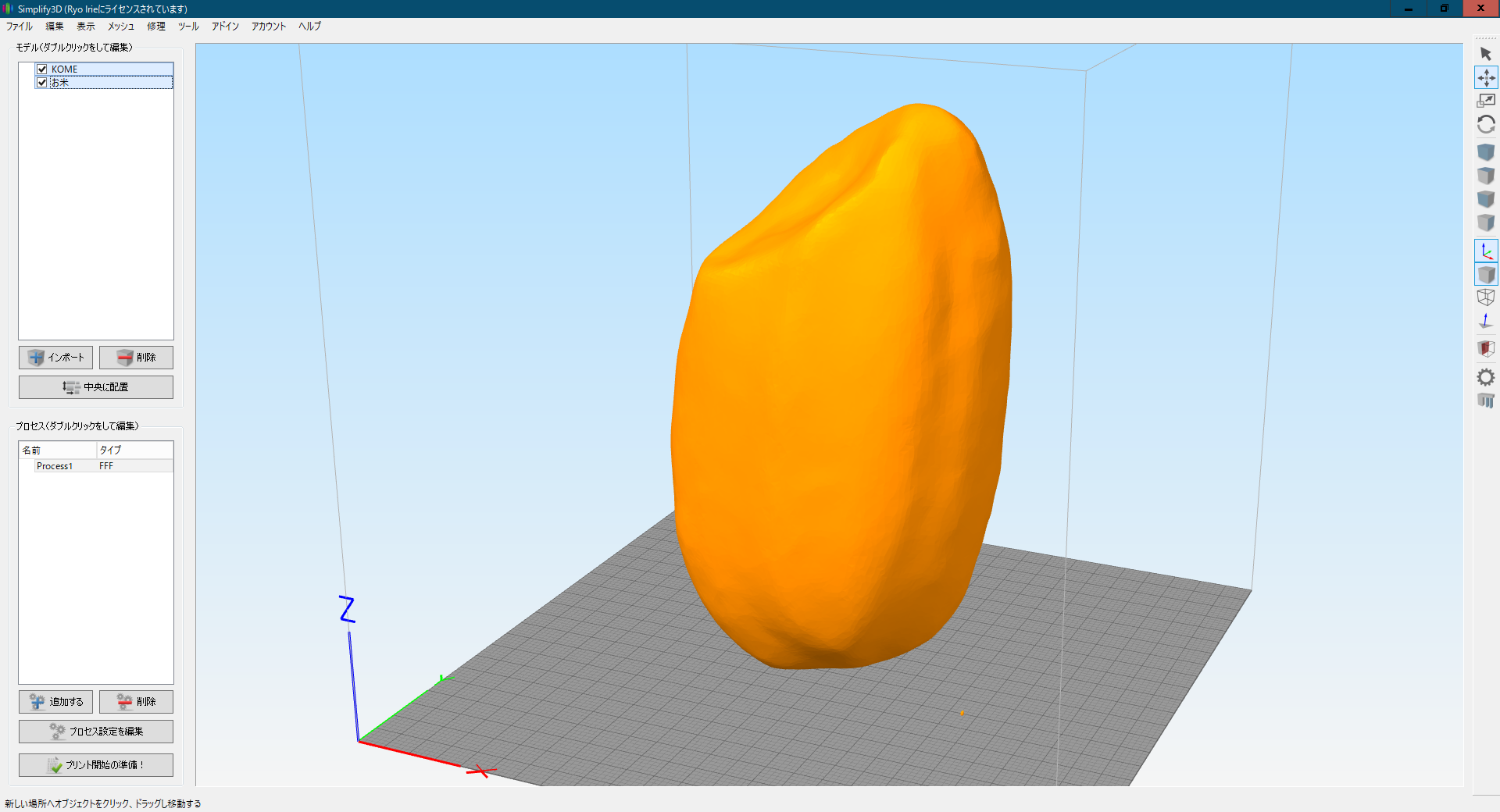The image size is (1500, 812).
Task: Open the support structure generation tool
Action: click(x=1486, y=401)
